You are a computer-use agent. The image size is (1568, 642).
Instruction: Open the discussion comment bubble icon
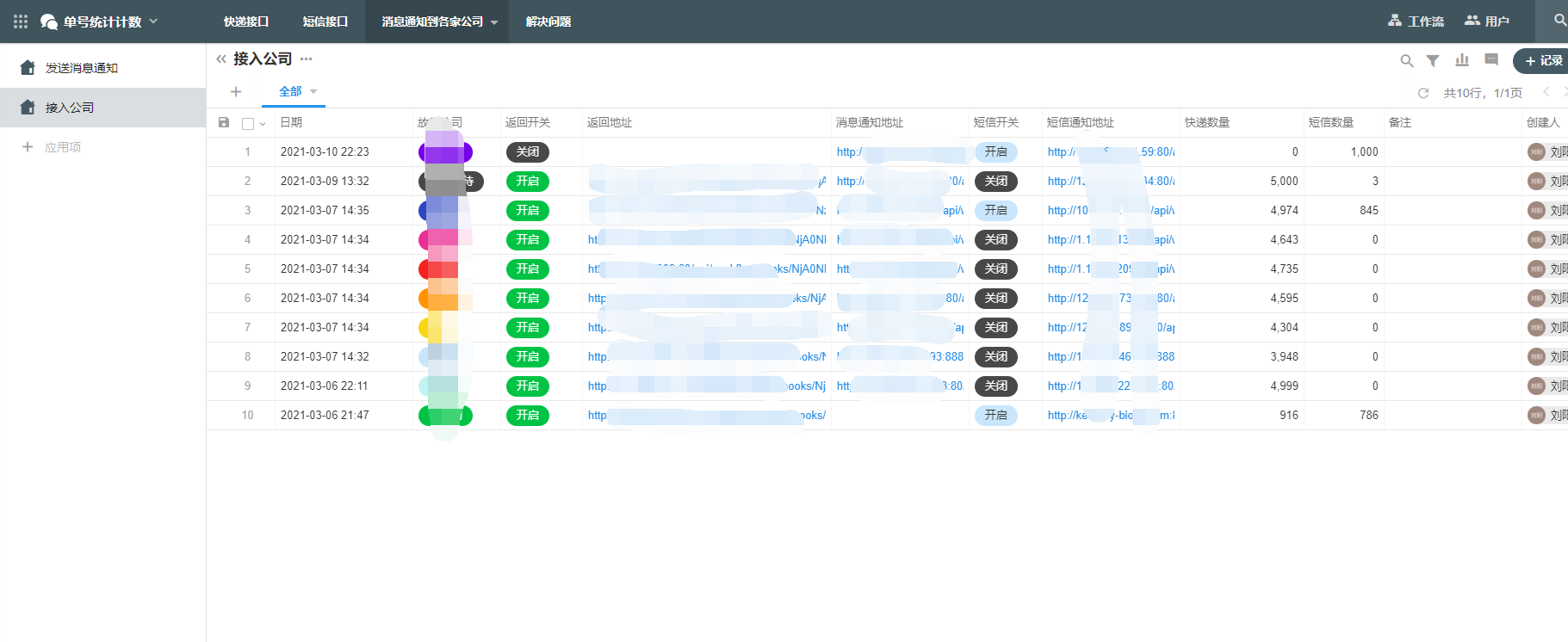(x=1491, y=60)
